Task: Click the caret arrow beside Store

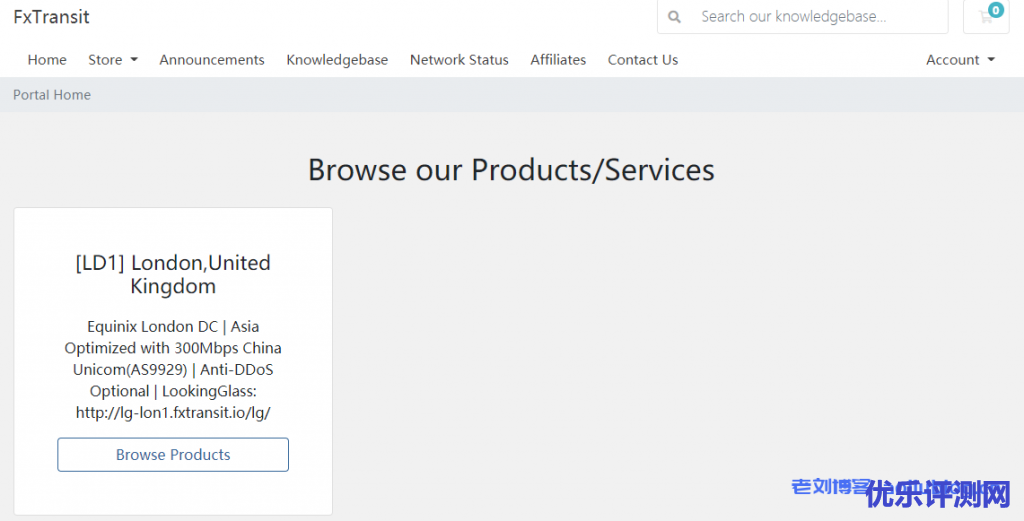Action: click(134, 60)
